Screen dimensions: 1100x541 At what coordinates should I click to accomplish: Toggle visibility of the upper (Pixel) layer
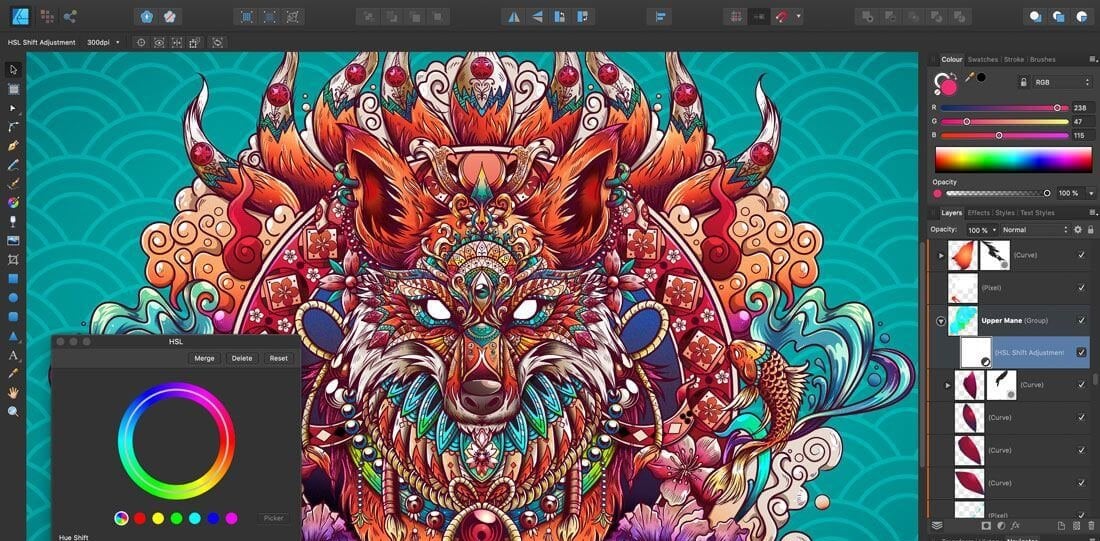point(1081,288)
